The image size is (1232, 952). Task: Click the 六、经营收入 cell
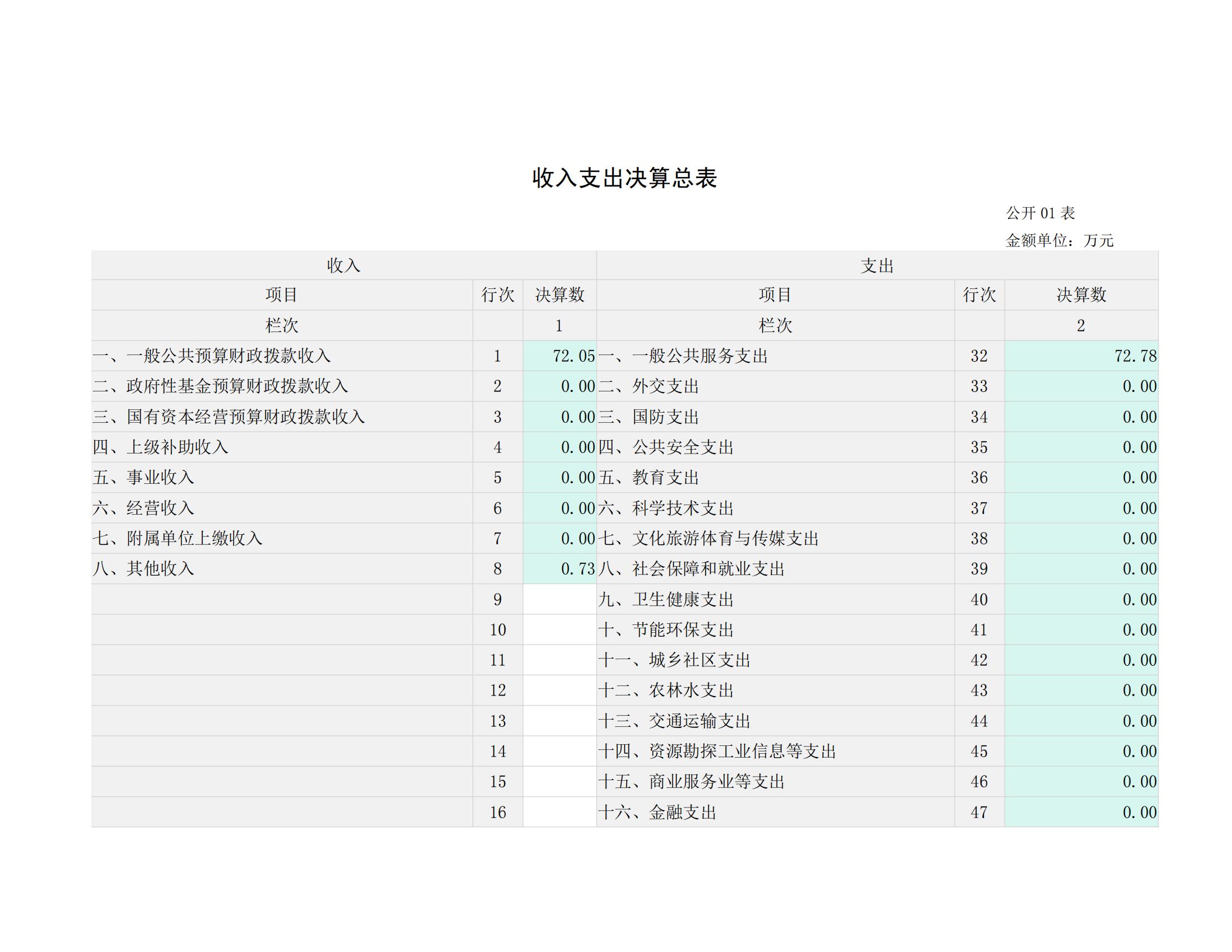(282, 508)
